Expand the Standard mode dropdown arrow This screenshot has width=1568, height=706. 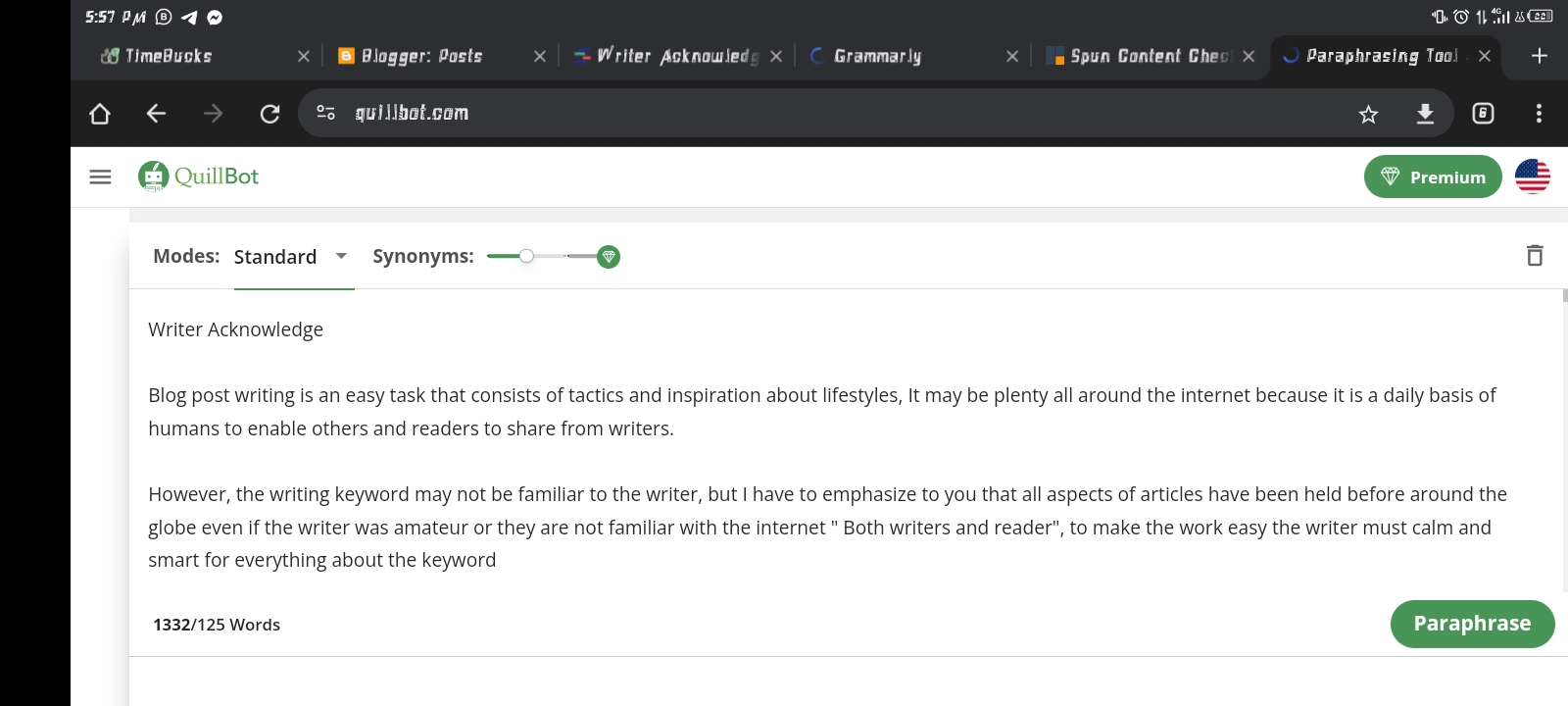(x=341, y=256)
